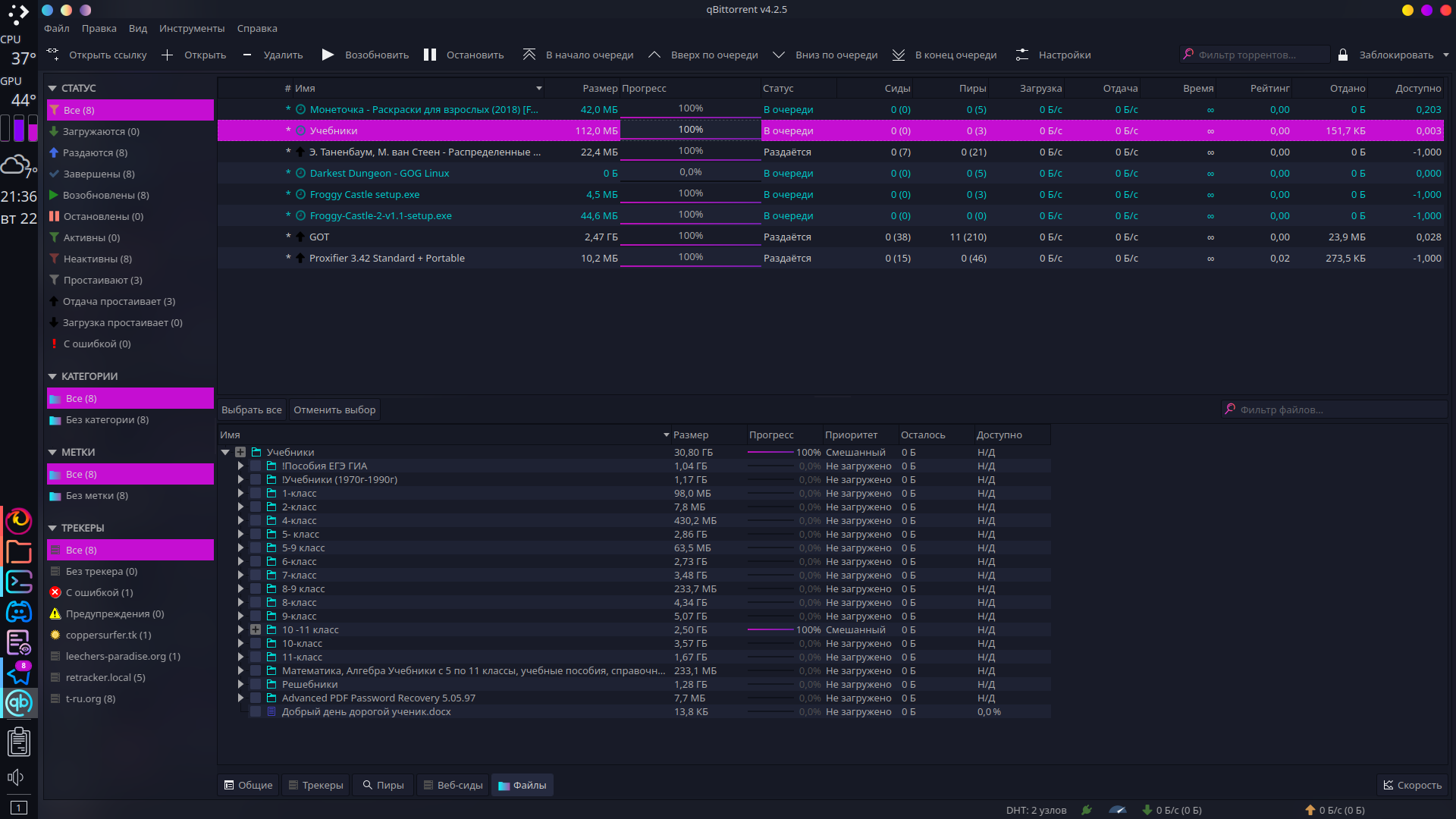Click the upload speed status arrow
This screenshot has width=1456, height=819.
pyautogui.click(x=1310, y=810)
